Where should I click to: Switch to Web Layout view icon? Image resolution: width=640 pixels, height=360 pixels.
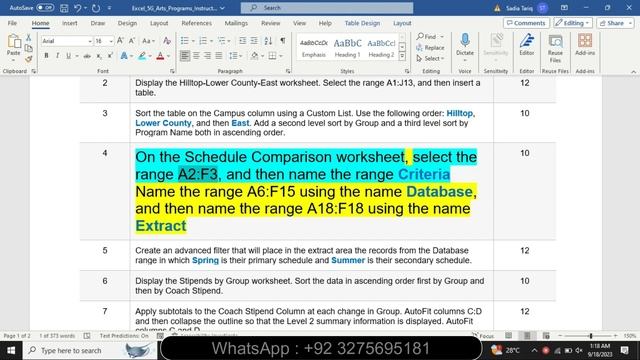[546, 336]
